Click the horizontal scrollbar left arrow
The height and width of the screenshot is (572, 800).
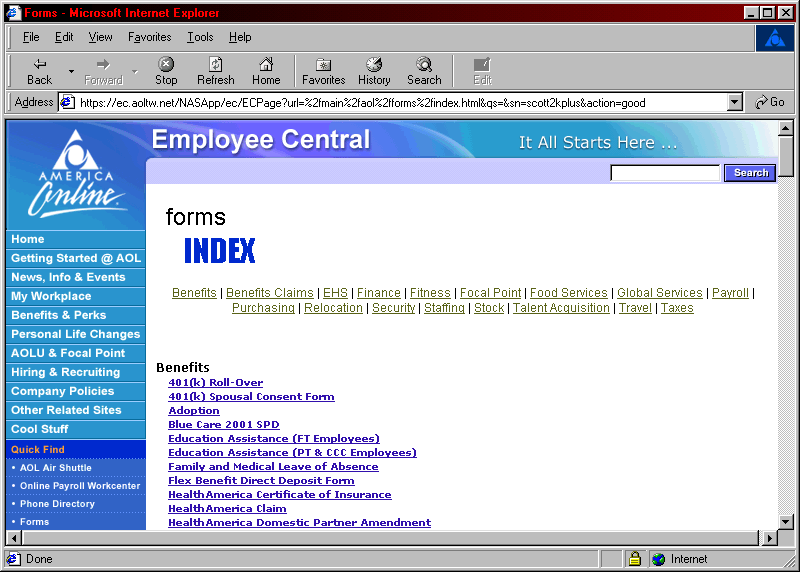click(x=14, y=538)
